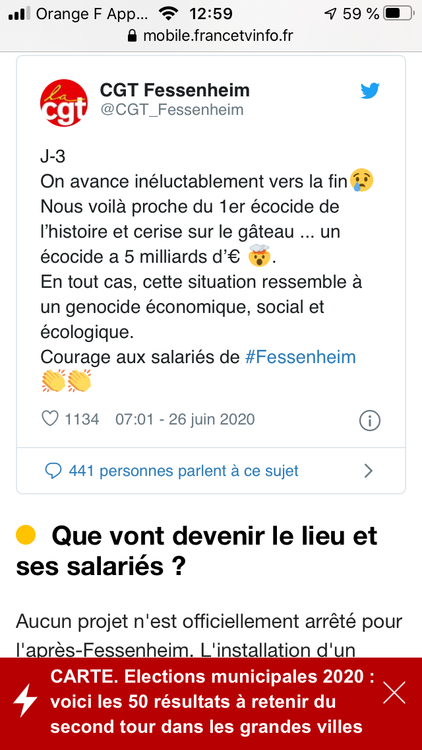The height and width of the screenshot is (750, 422).
Task: Read the CARTE Elections municipales 2020 headline
Action: pos(212,702)
